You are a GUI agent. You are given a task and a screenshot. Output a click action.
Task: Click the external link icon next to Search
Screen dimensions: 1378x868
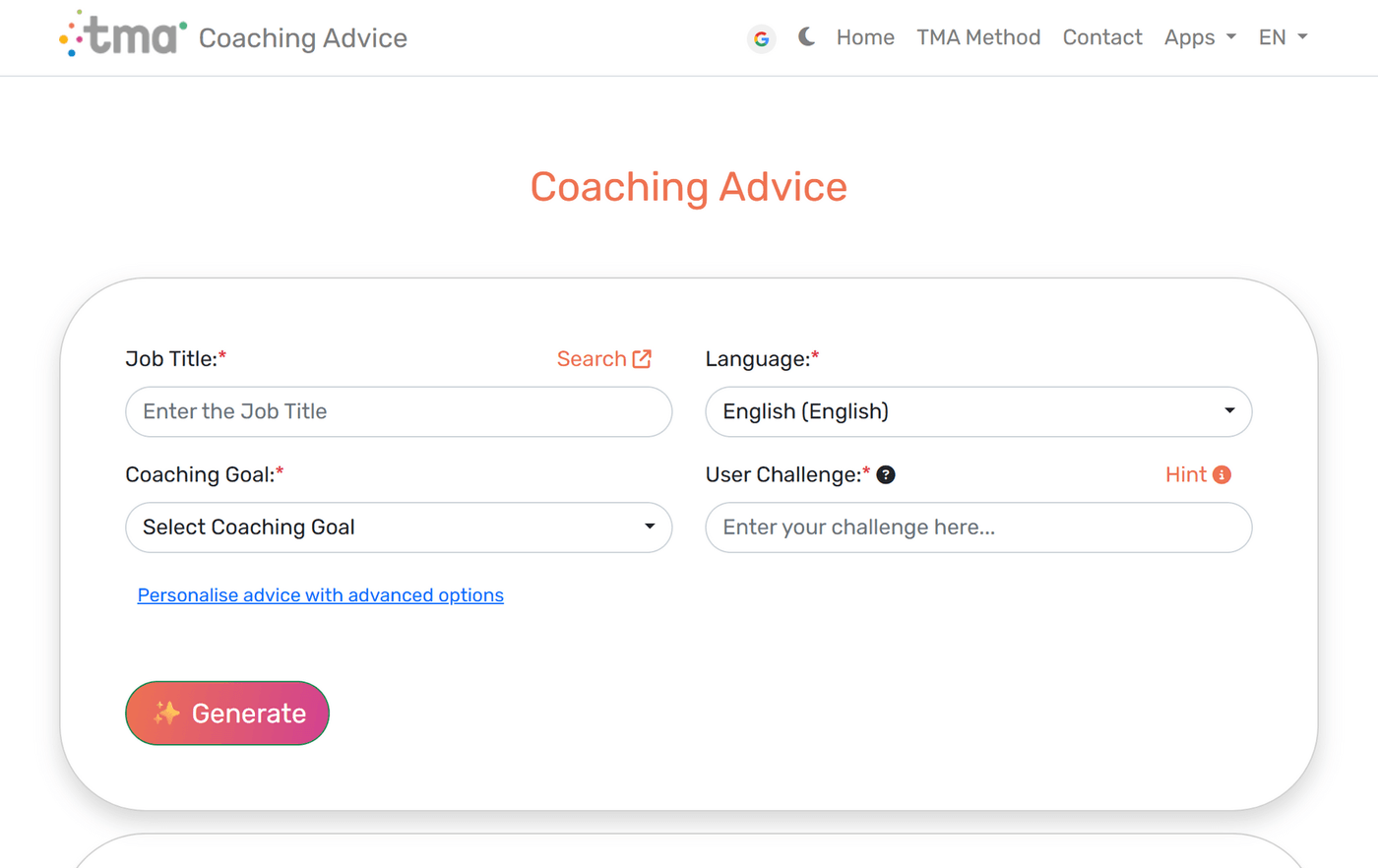click(x=644, y=358)
